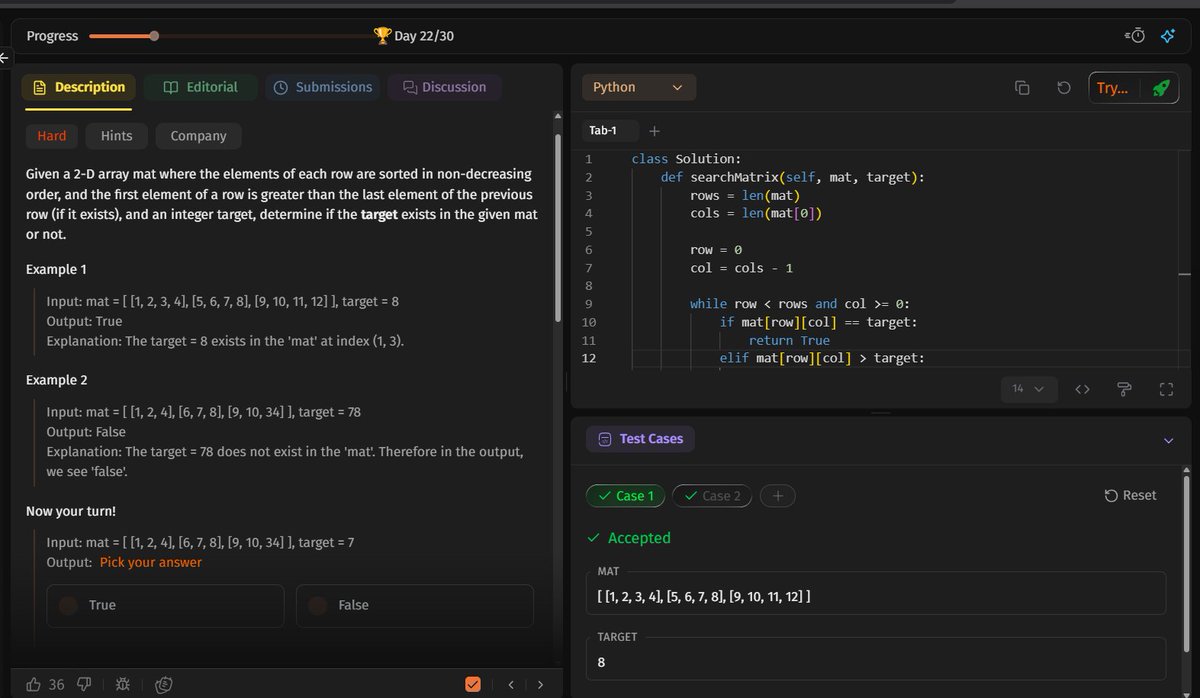Report a bug via the bug icon
This screenshot has height=698, width=1200.
tap(123, 684)
